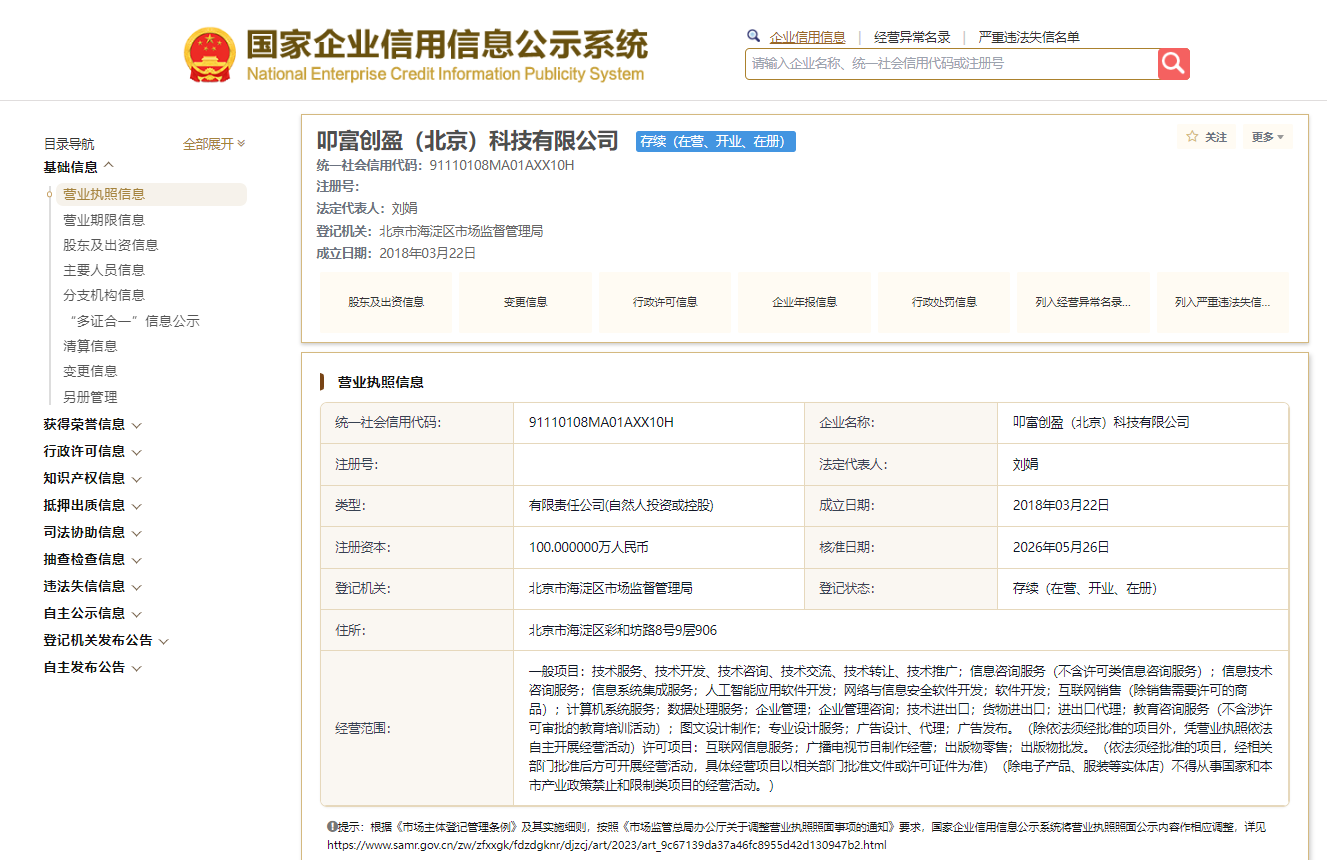Open 变更信息 in the sidebar tree

coord(90,371)
